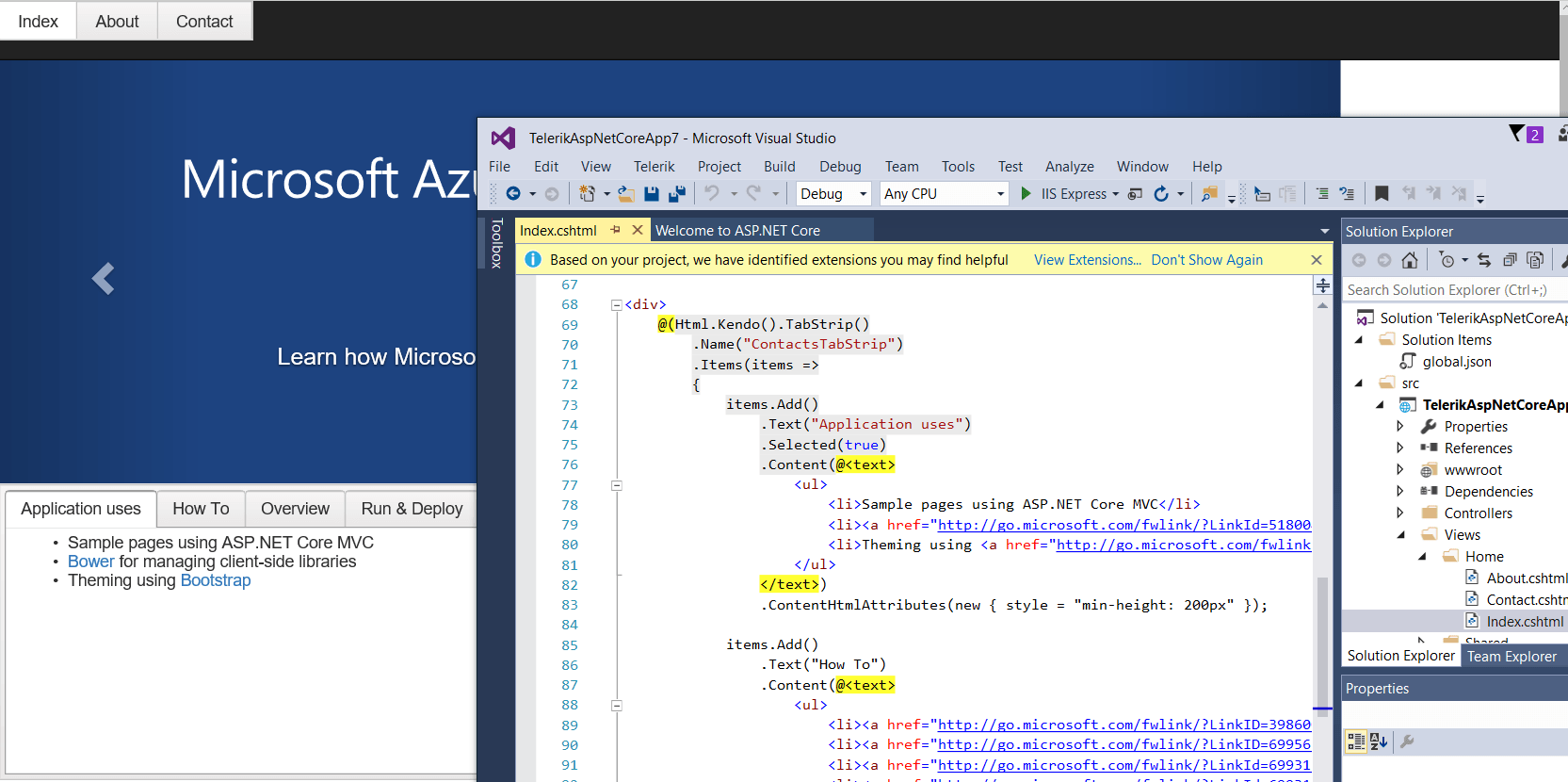
Task: Collapse the src folder node
Action: click(x=1359, y=383)
